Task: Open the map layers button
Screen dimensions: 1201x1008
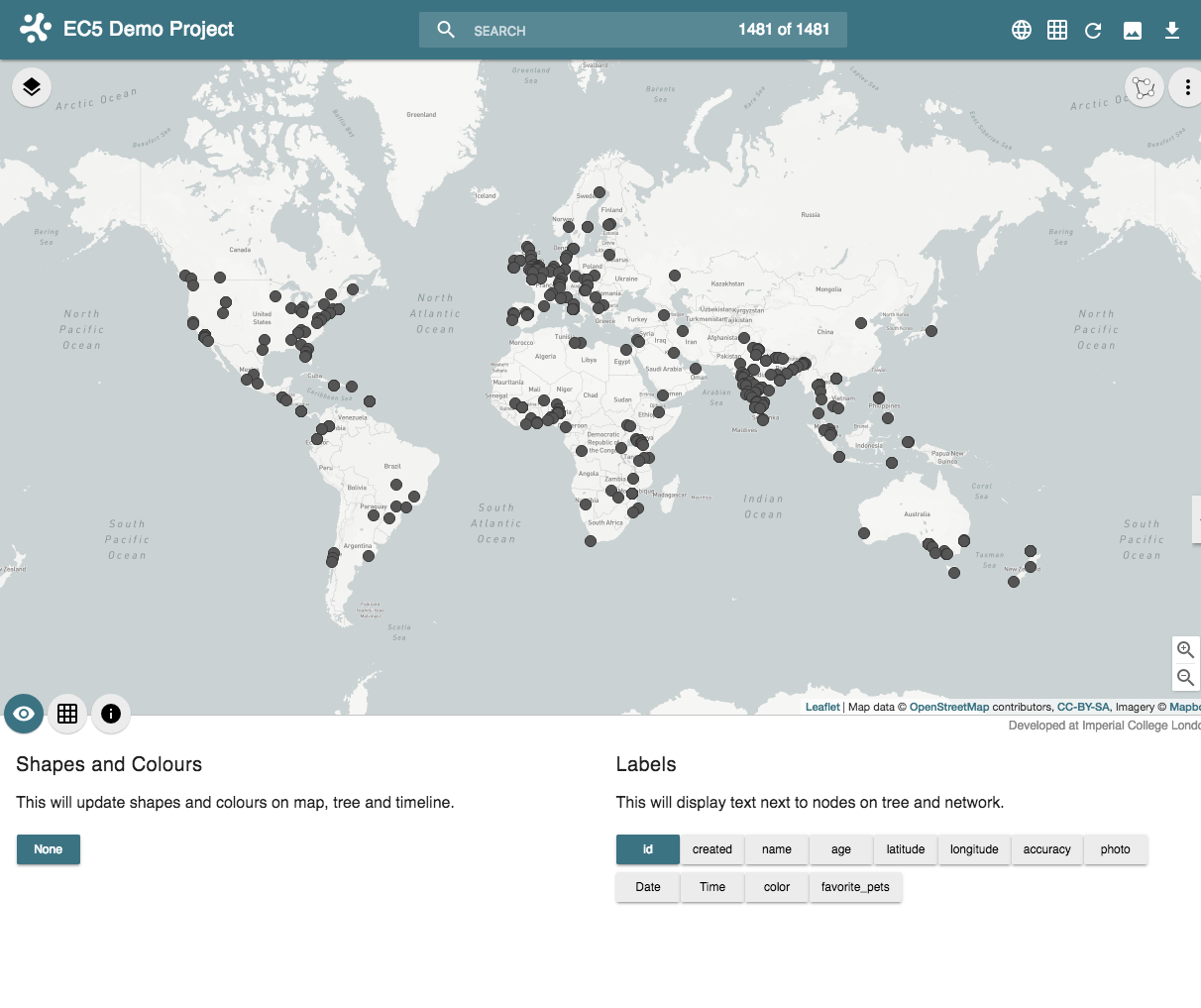Action: click(x=32, y=87)
